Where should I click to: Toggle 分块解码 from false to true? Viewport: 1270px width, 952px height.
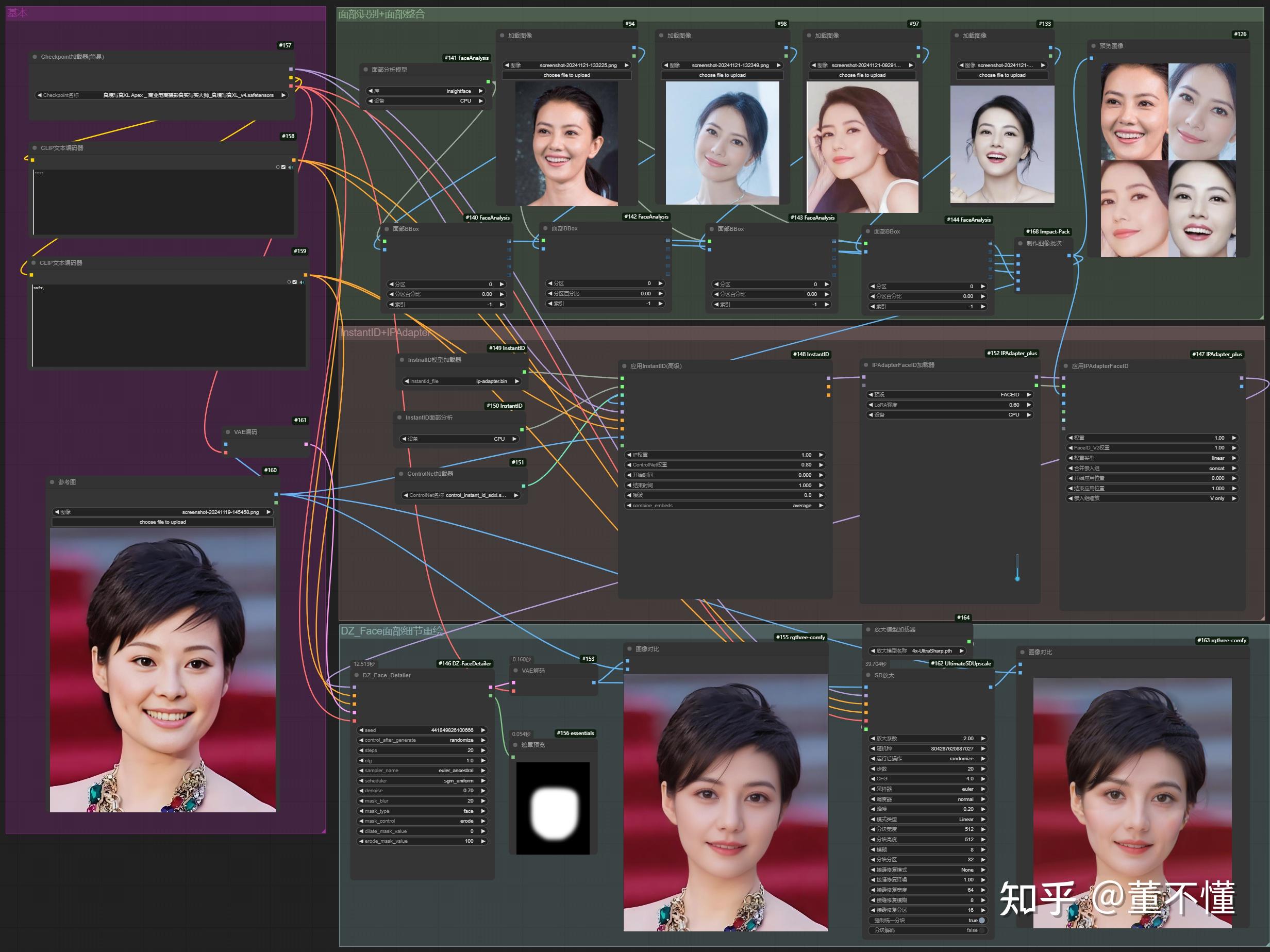(981, 931)
